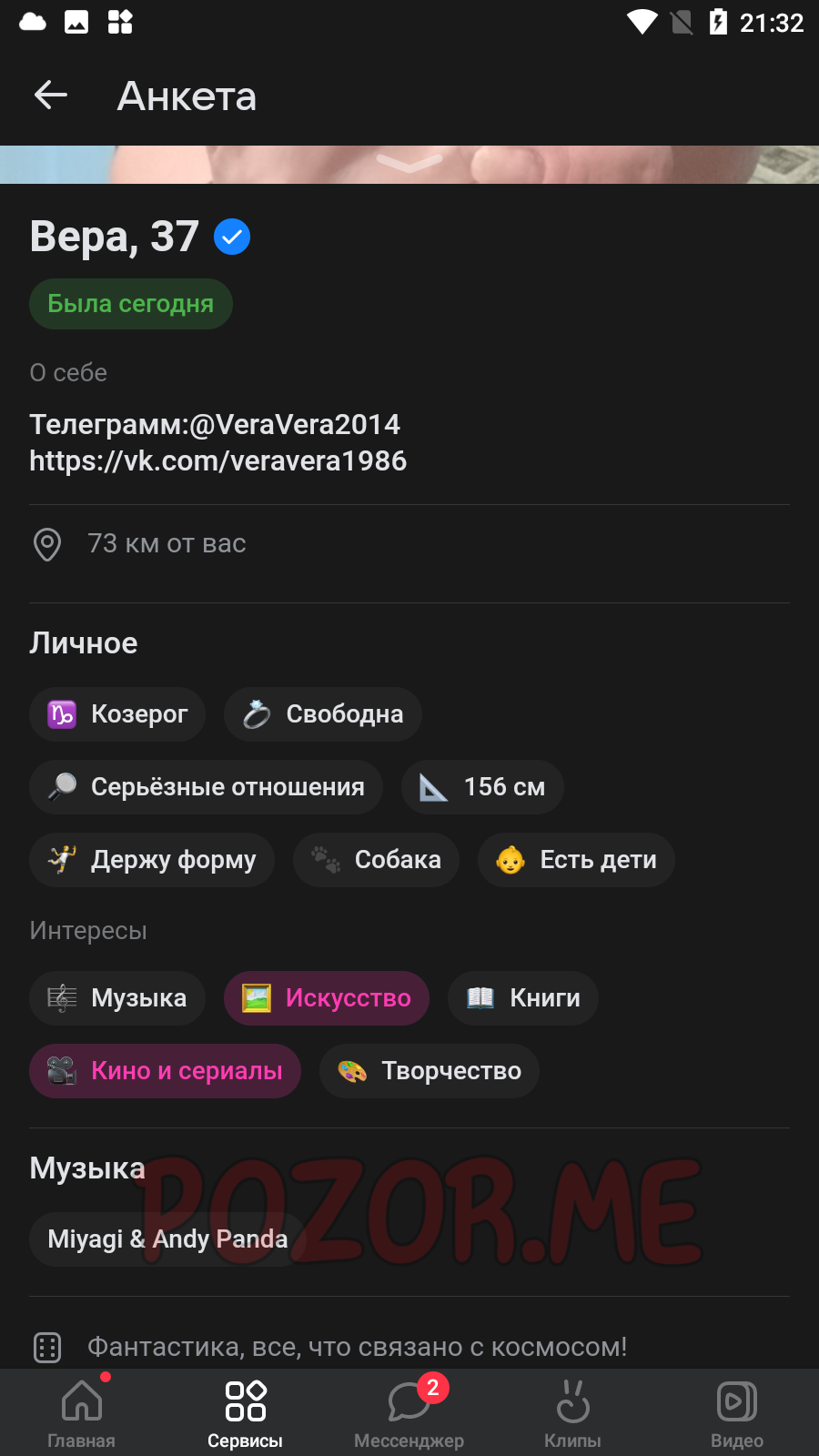The image size is (819, 1456).
Task: Open the vk.com/veravera1986 profile link
Action: tap(218, 461)
